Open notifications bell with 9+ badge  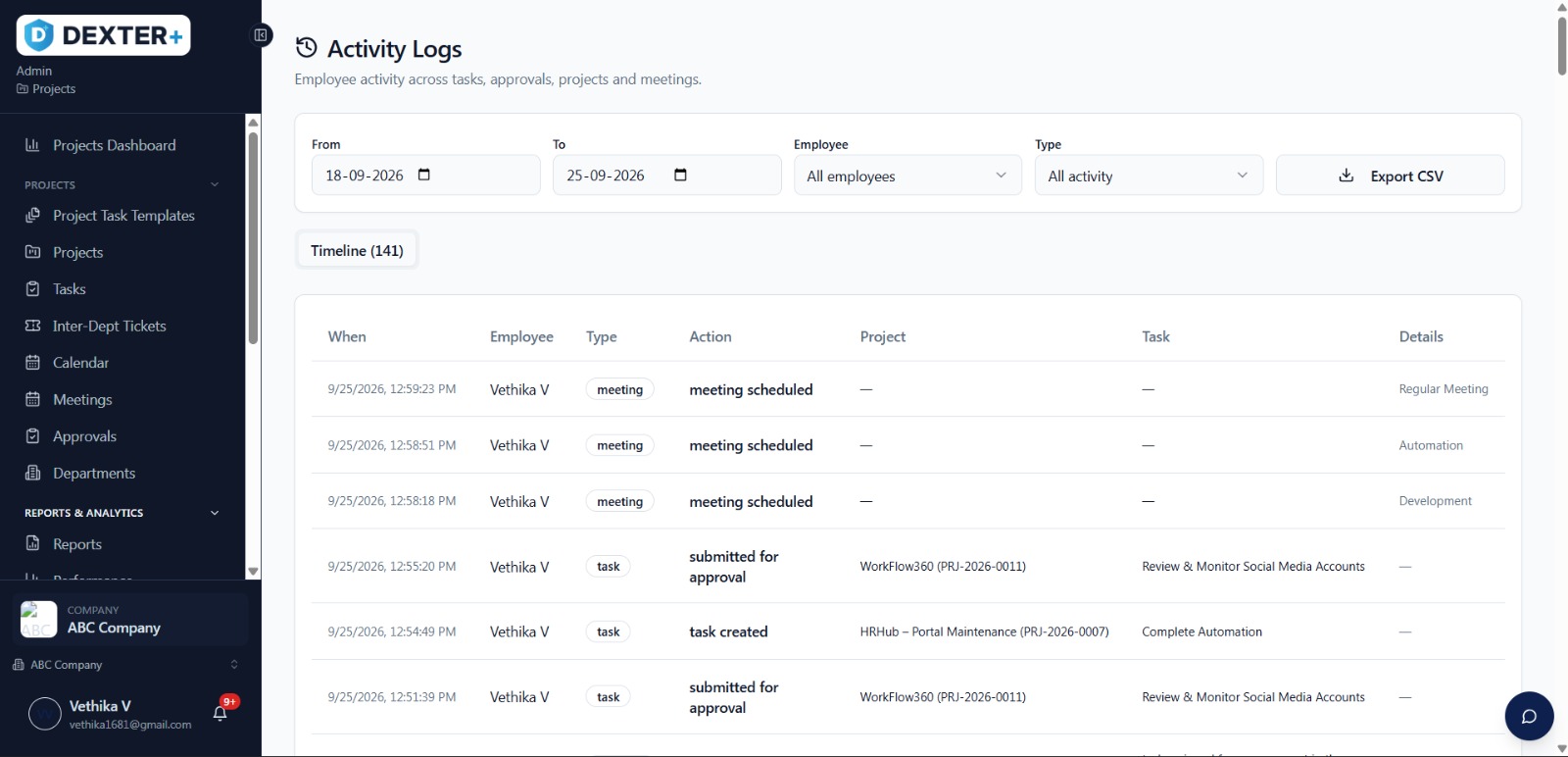pyautogui.click(x=220, y=713)
